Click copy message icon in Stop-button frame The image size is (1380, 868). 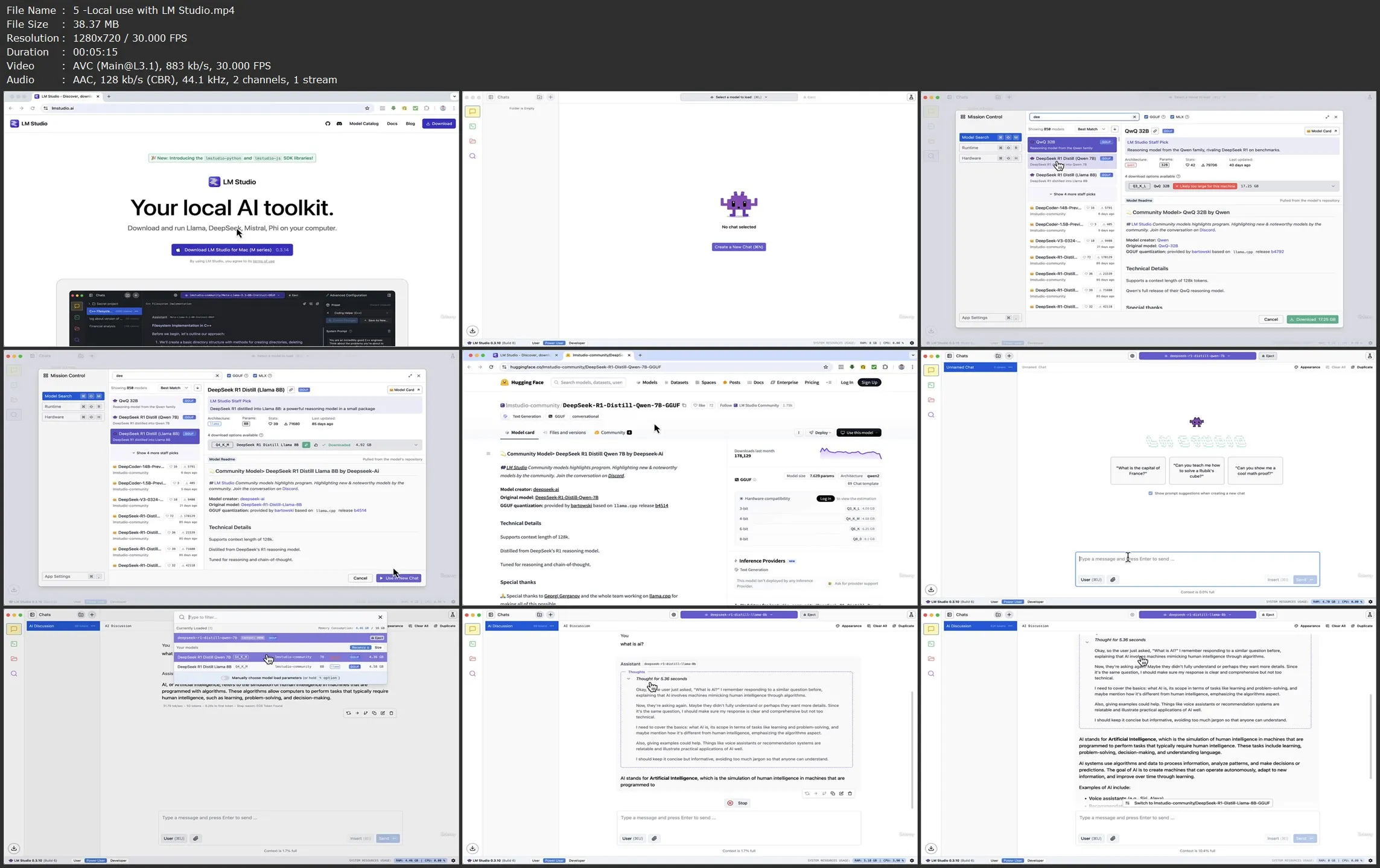[833, 794]
